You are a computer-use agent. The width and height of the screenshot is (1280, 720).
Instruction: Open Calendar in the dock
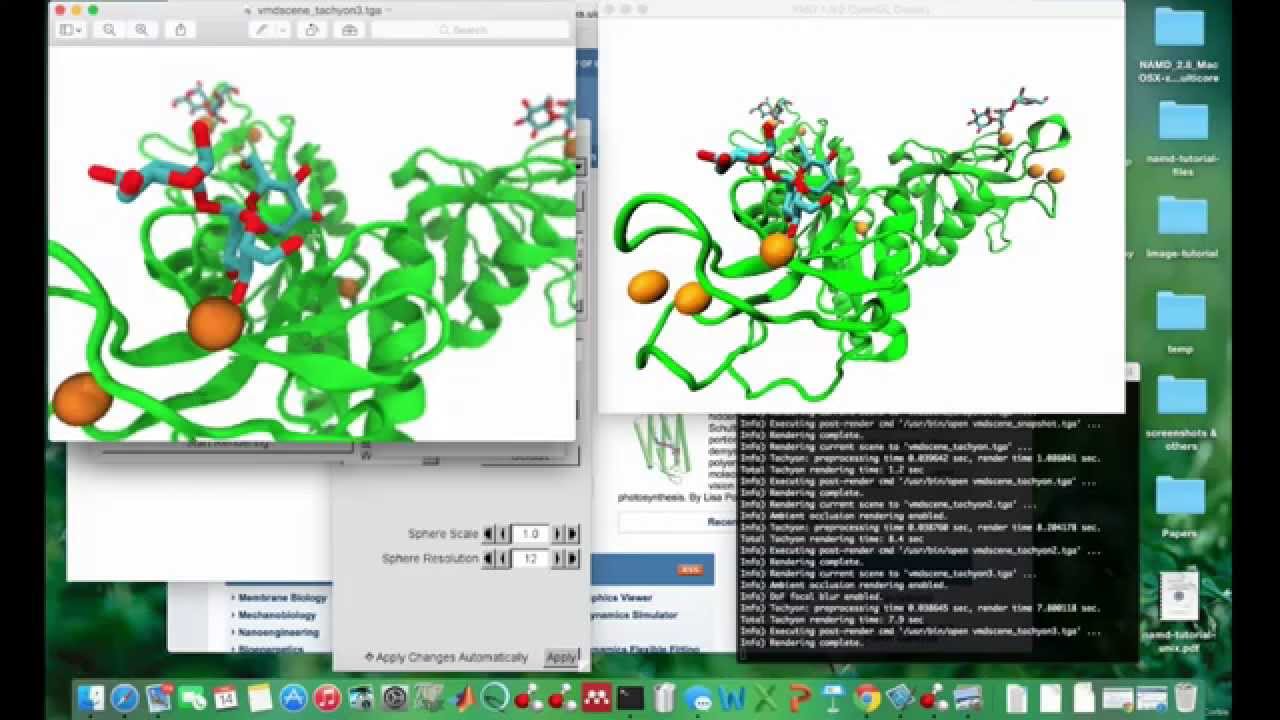tap(225, 697)
